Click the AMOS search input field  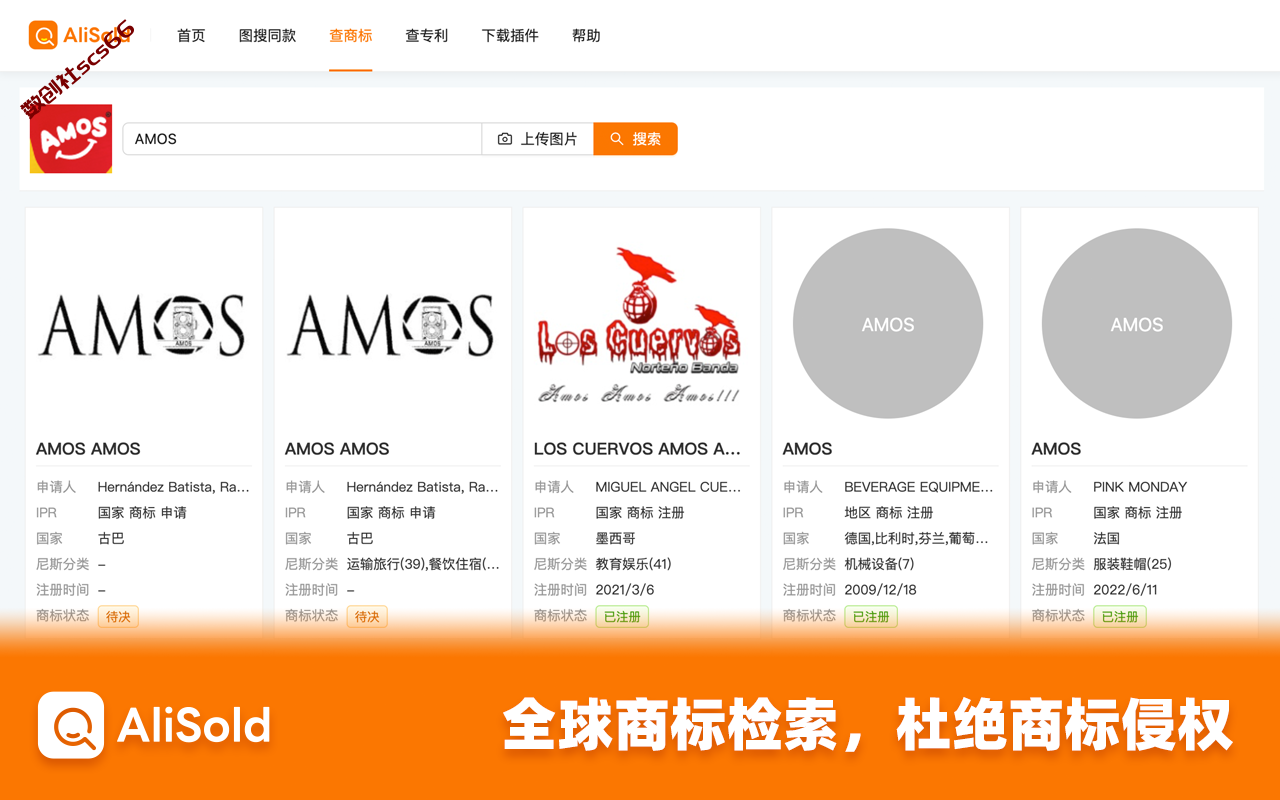point(302,139)
